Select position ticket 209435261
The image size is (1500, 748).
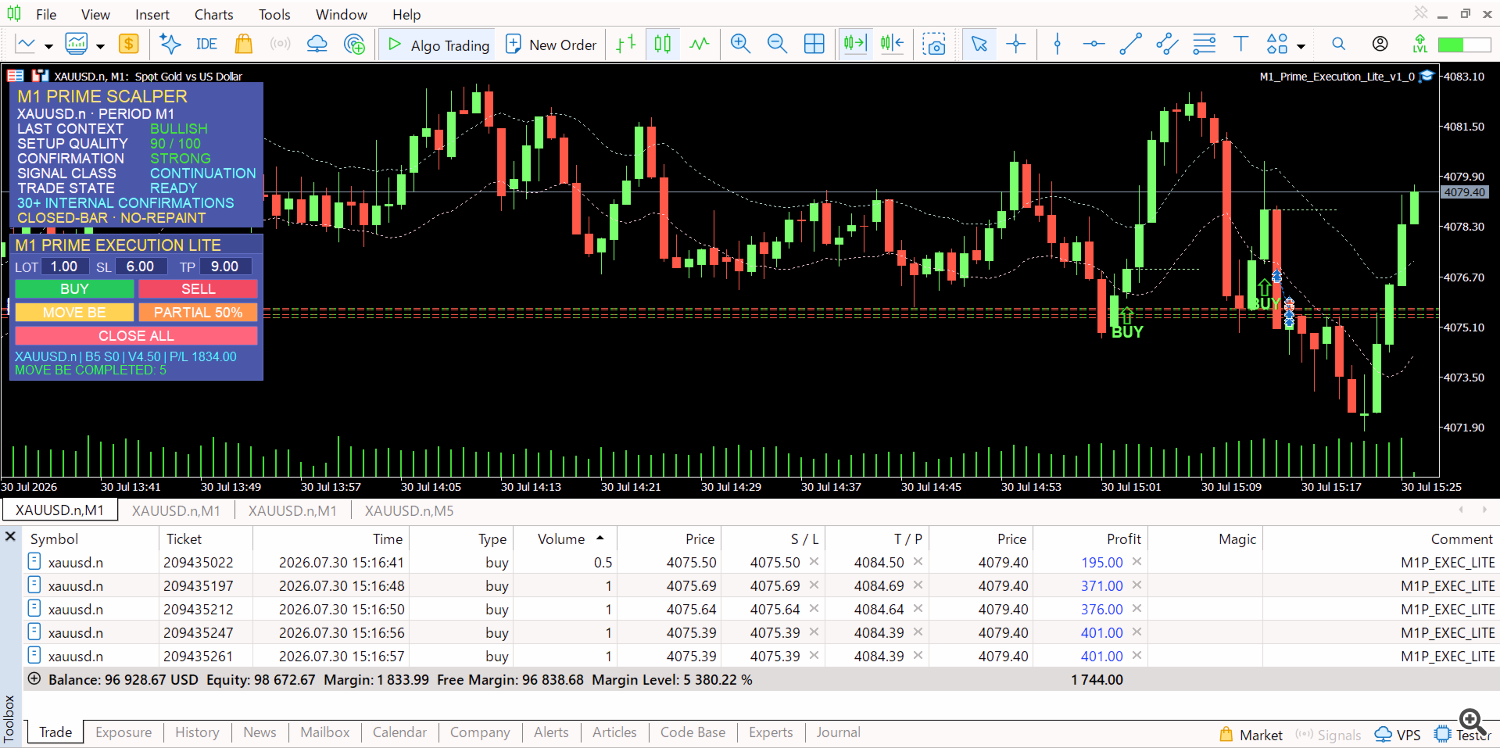click(x=198, y=656)
